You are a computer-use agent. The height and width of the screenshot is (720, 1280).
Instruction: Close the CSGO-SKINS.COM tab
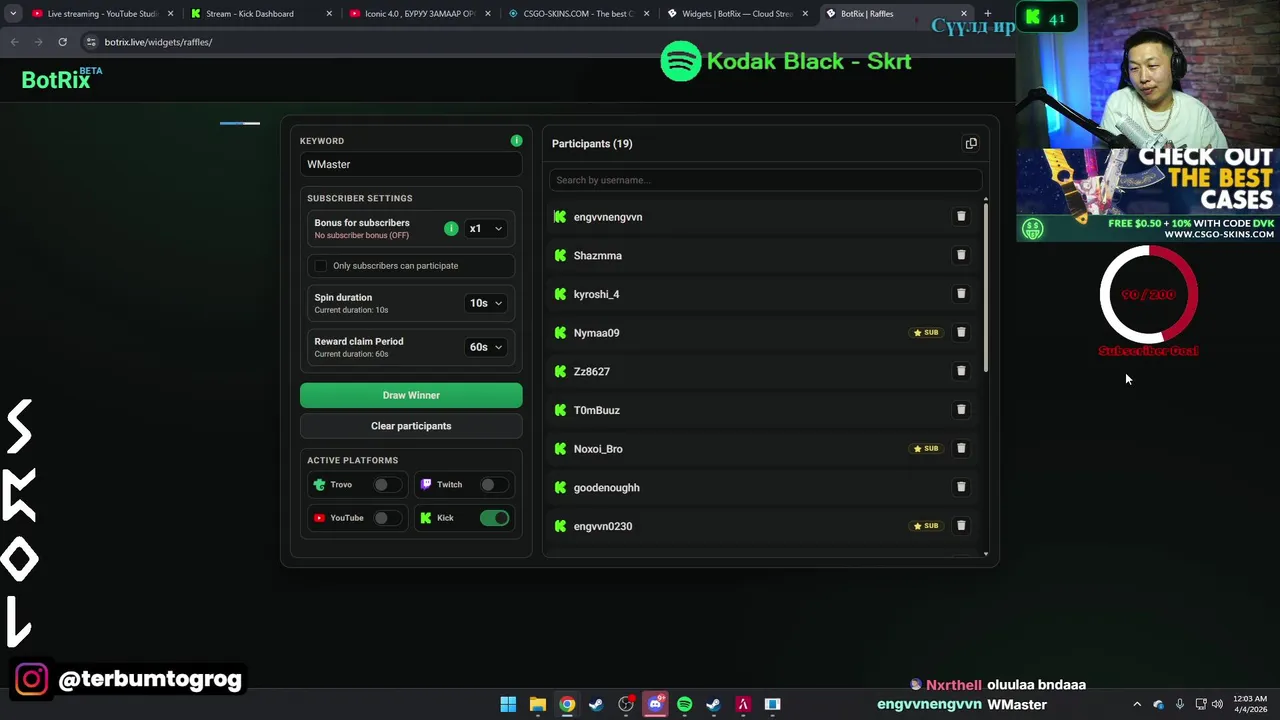(x=646, y=14)
